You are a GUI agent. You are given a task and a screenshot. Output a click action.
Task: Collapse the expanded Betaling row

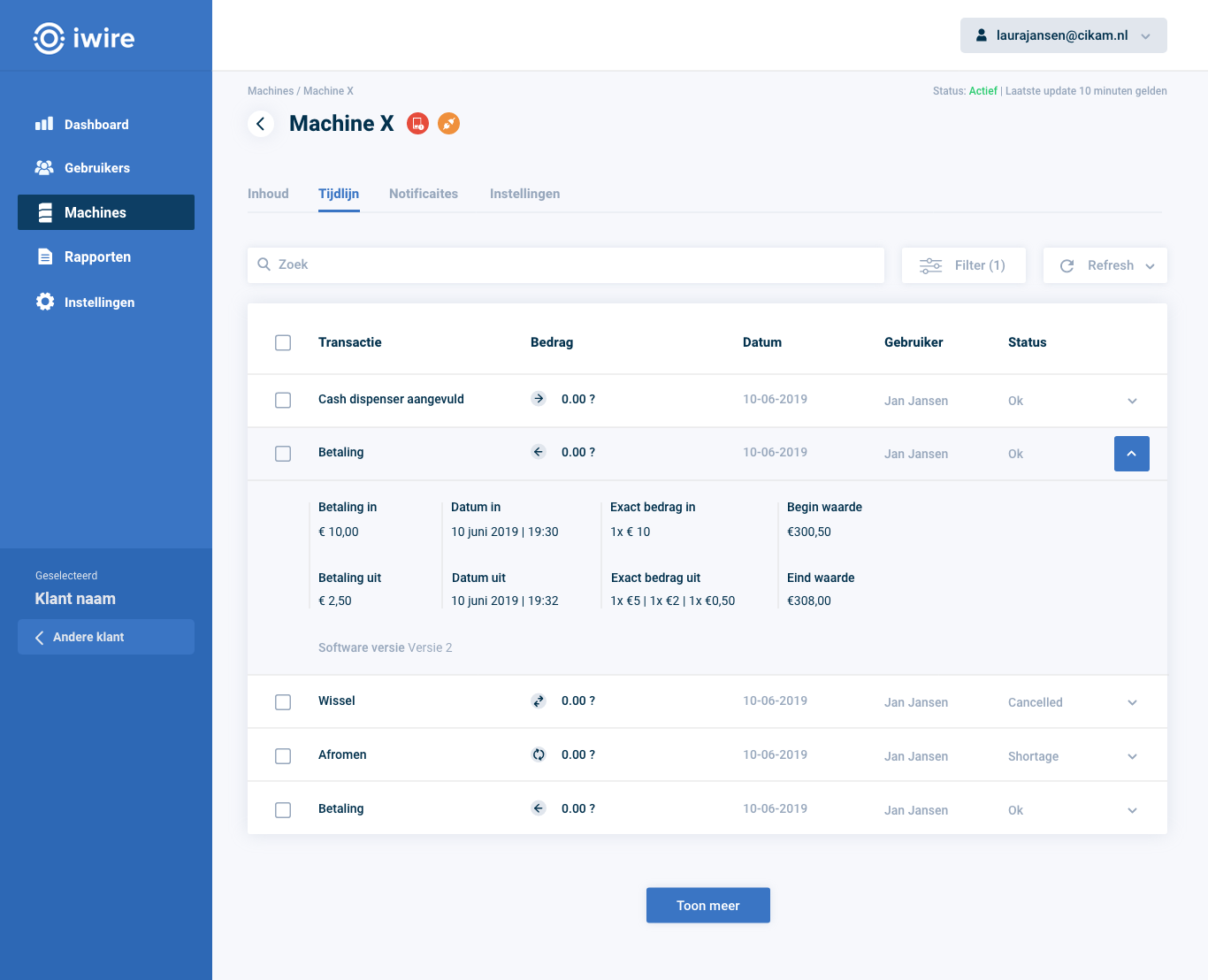click(1132, 454)
